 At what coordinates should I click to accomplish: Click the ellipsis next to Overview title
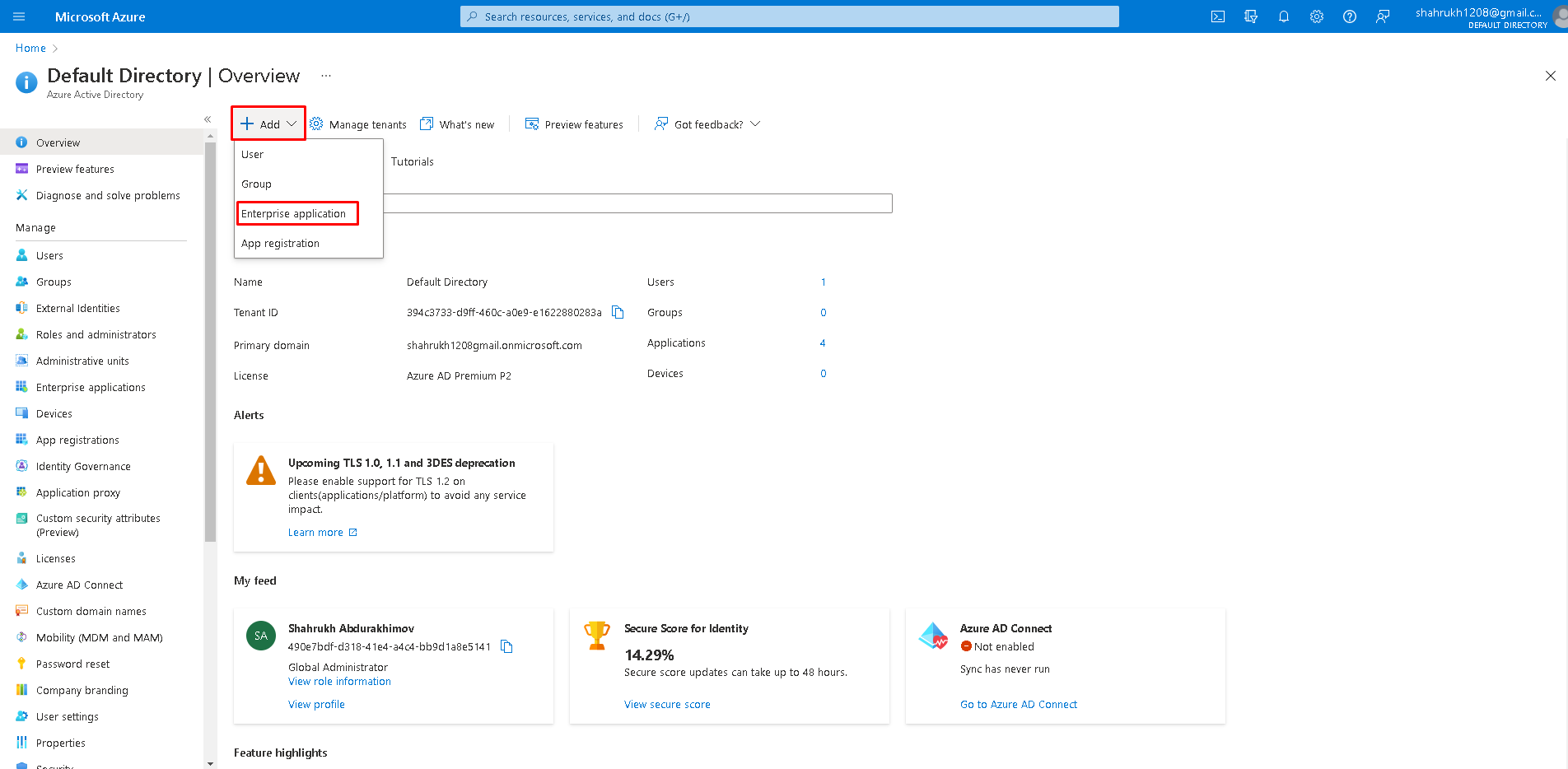click(x=326, y=76)
